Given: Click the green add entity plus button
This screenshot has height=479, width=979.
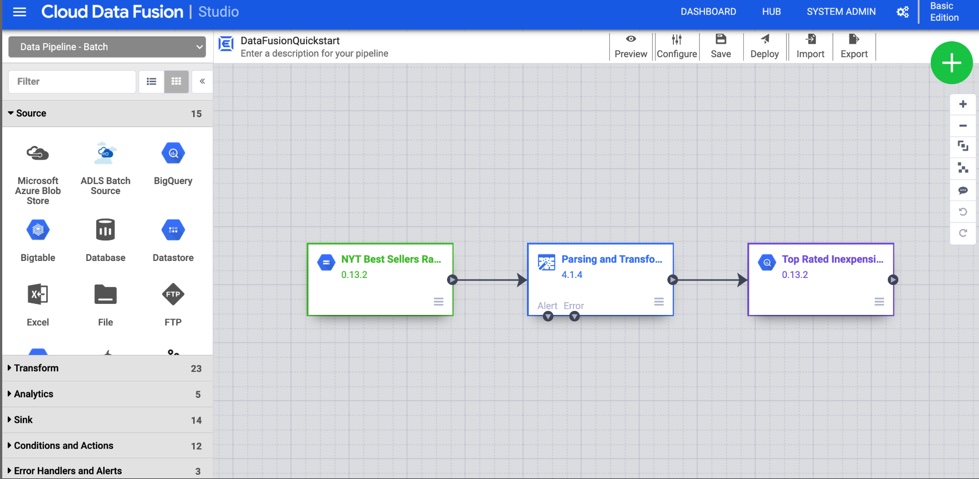Looking at the screenshot, I should (951, 62).
